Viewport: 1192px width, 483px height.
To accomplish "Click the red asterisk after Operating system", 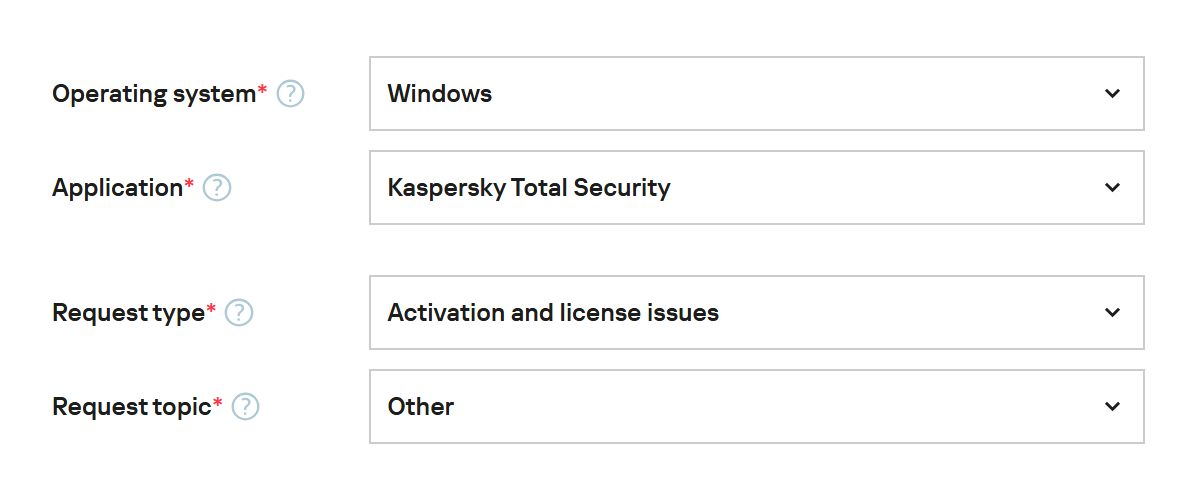I will point(263,90).
